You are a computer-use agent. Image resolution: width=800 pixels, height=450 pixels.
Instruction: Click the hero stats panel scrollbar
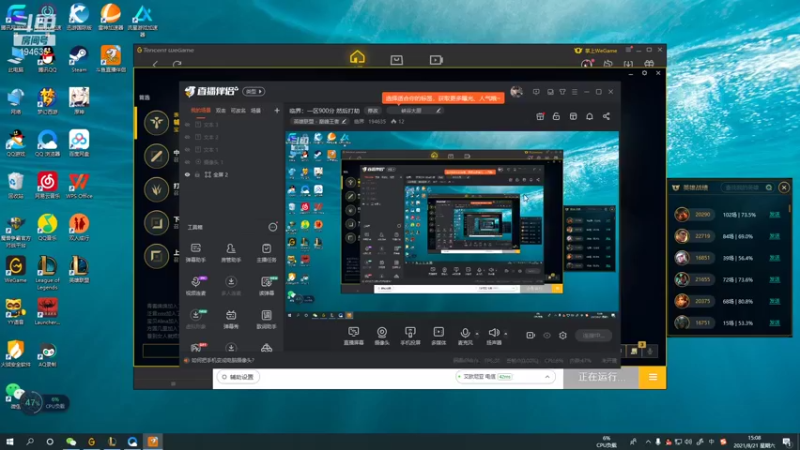coord(790,208)
